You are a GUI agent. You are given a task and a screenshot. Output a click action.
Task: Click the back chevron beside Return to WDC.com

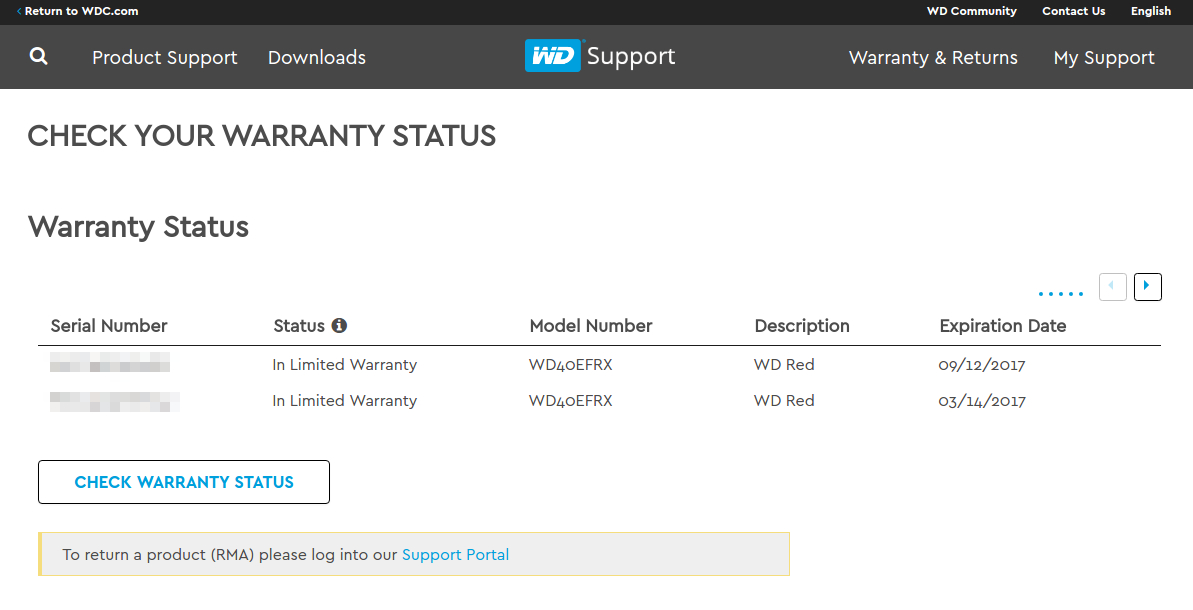[19, 11]
